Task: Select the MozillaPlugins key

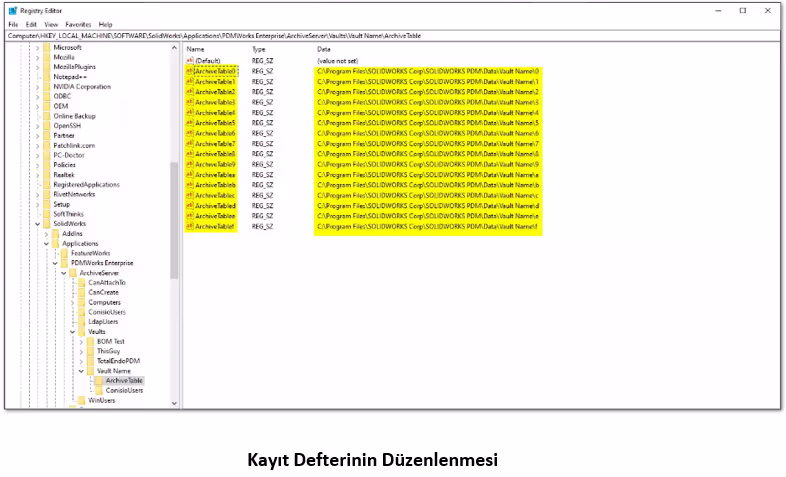Action: pos(74,67)
